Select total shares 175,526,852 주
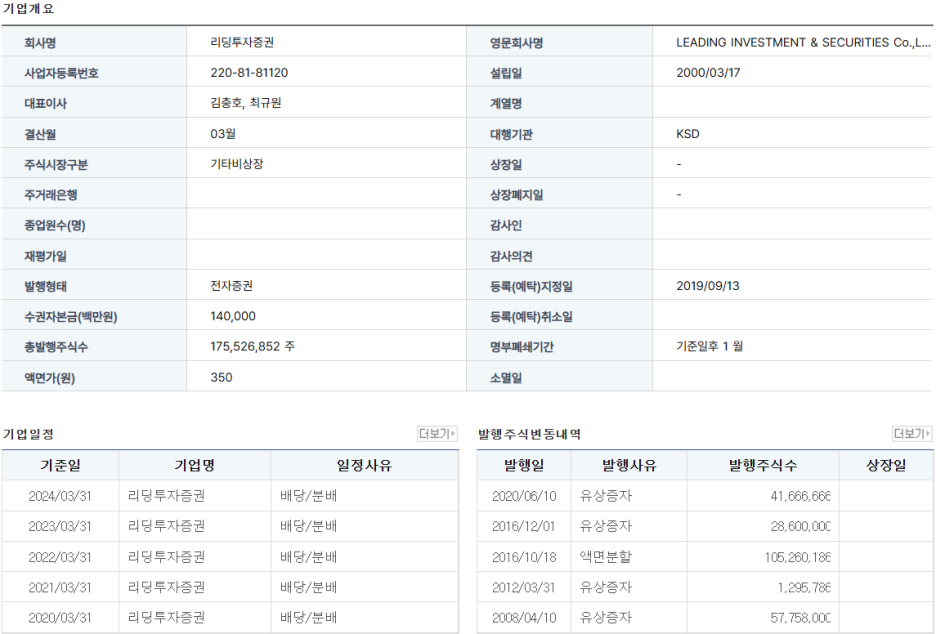Viewport: 936px width, 634px height. (x=253, y=347)
